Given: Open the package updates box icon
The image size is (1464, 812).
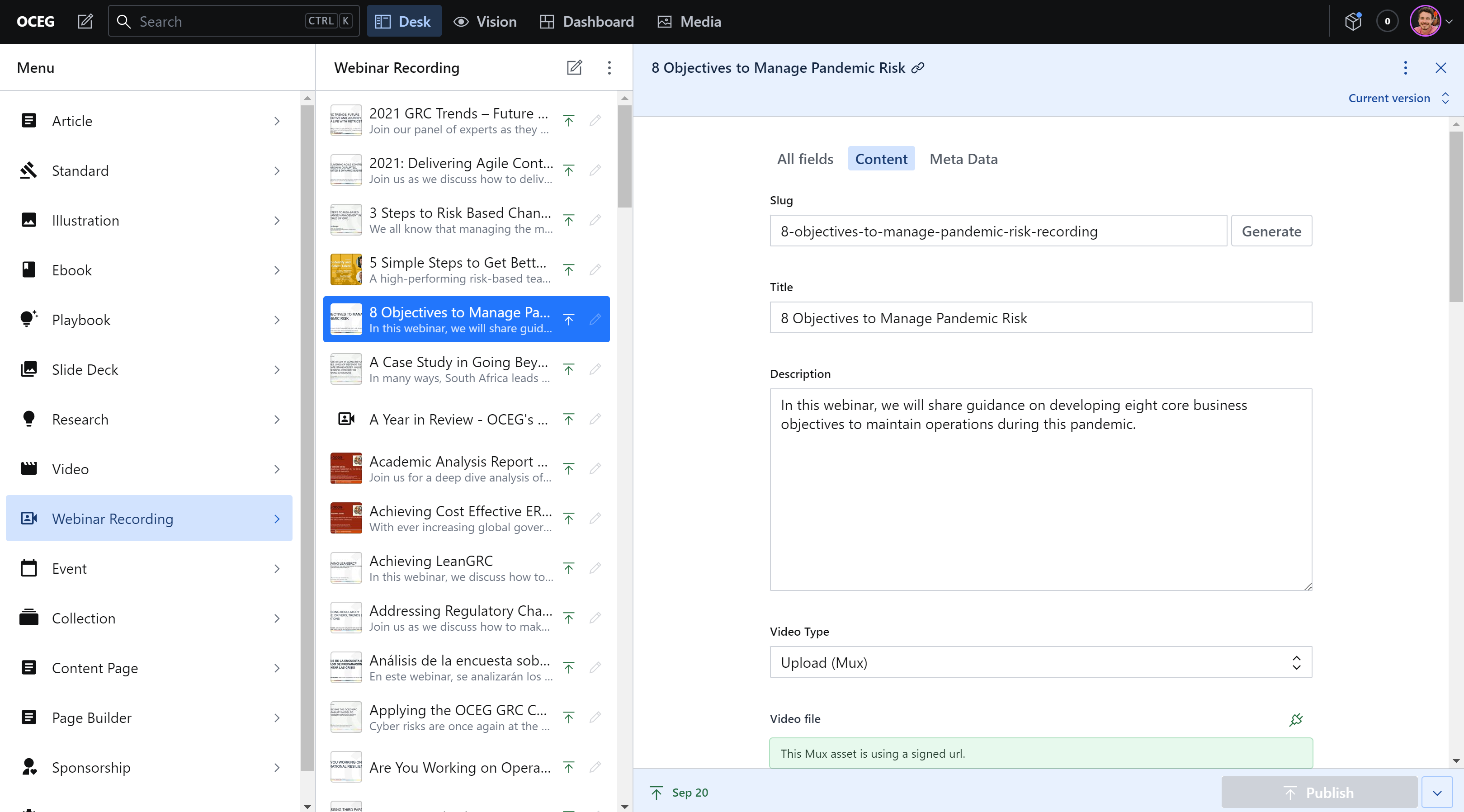Looking at the screenshot, I should (x=1353, y=22).
